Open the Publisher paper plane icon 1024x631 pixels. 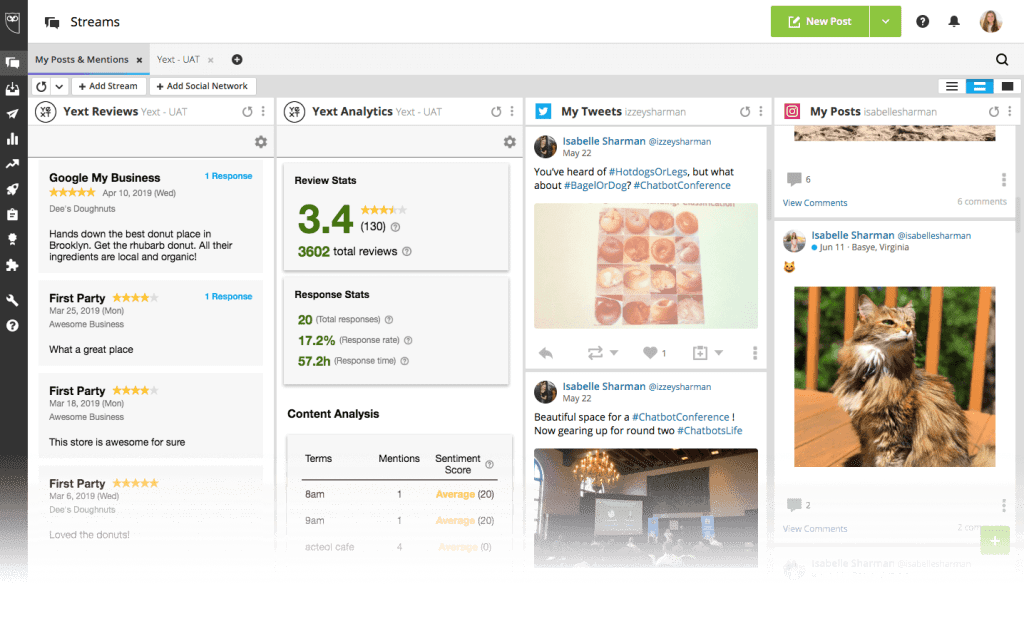pos(13,114)
